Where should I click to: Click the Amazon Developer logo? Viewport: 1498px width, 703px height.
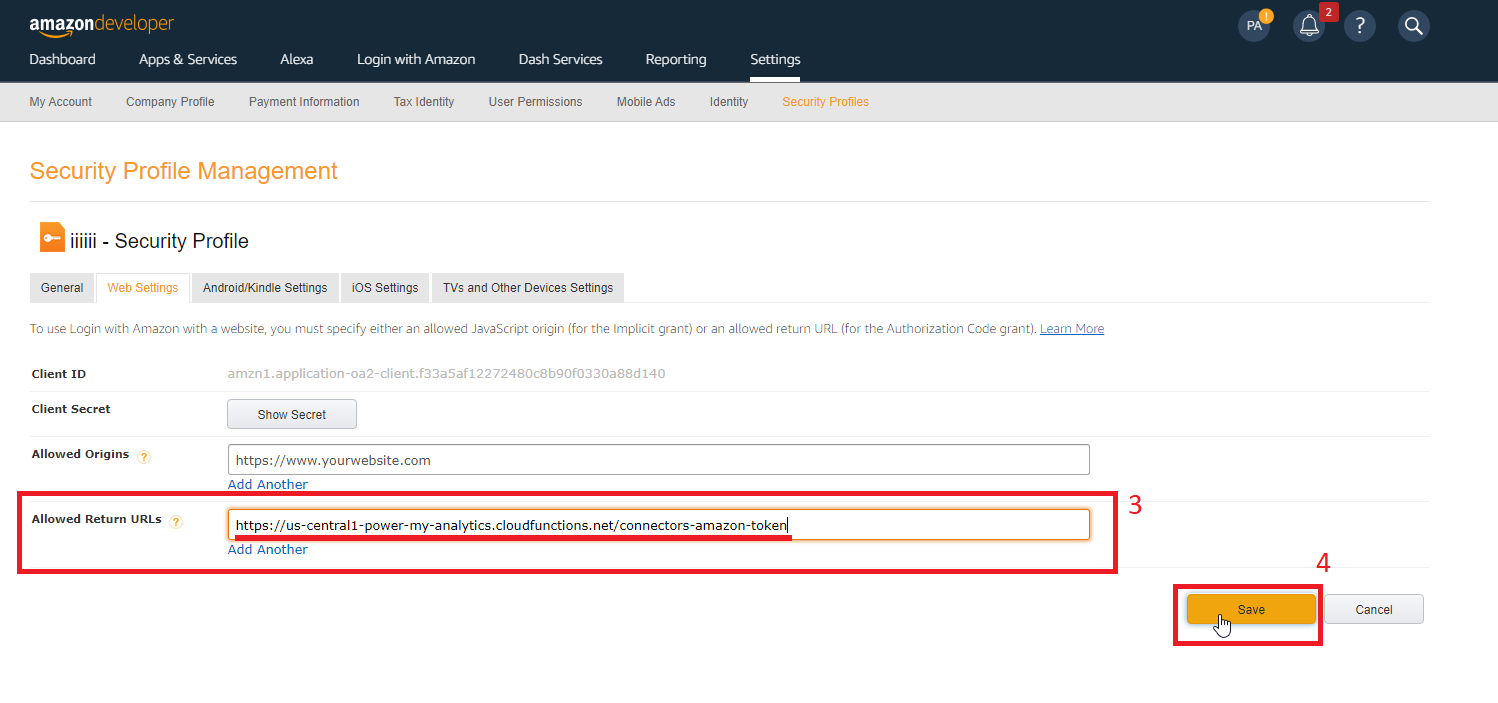(x=101, y=24)
